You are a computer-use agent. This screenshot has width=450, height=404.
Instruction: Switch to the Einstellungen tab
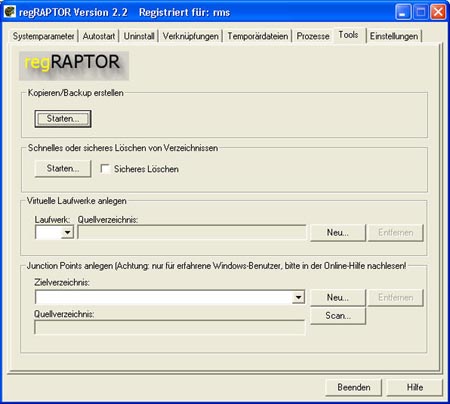click(x=394, y=36)
